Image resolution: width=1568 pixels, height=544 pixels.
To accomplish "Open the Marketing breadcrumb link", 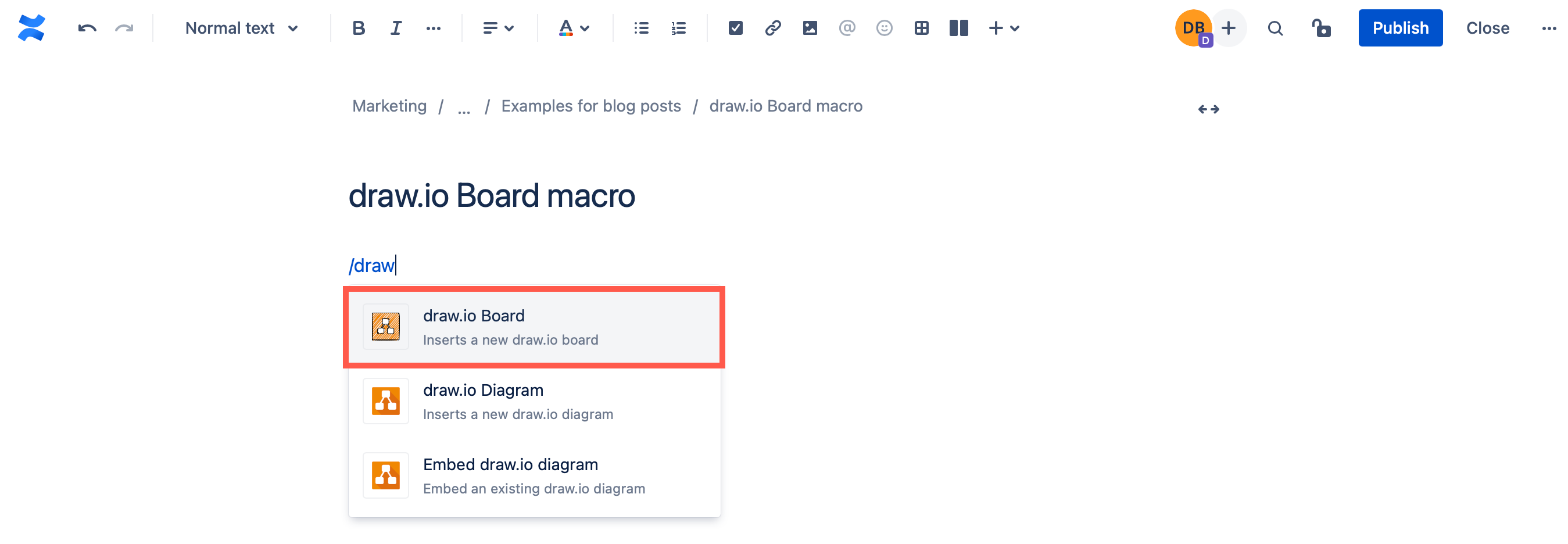I will [x=389, y=106].
